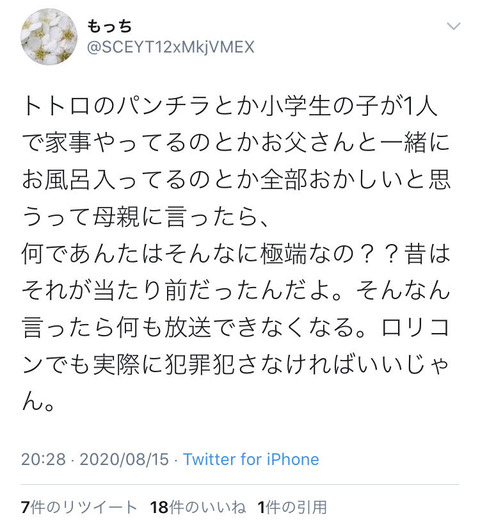Open the もっち display name profile
This screenshot has width=480, height=522.
click(x=110, y=26)
